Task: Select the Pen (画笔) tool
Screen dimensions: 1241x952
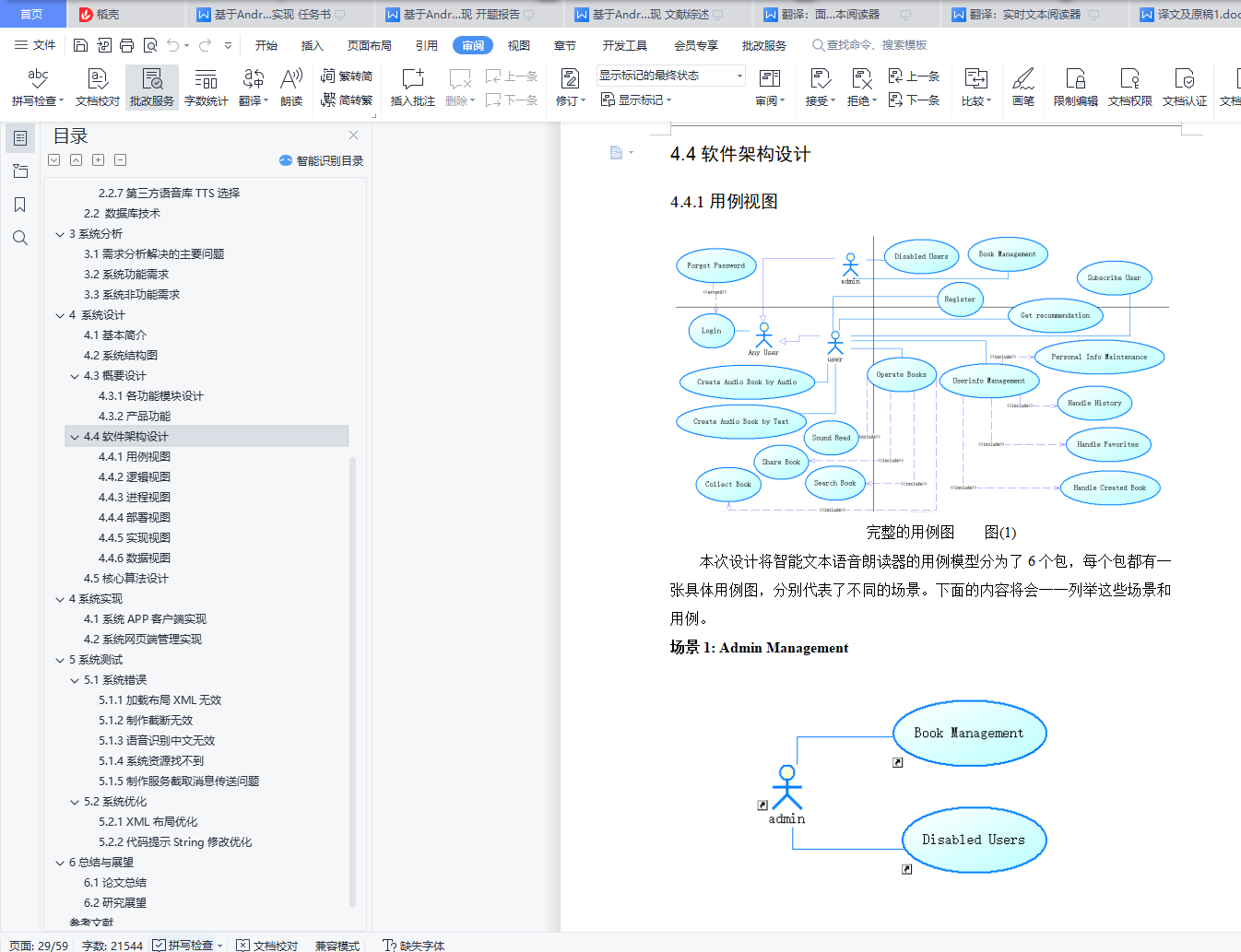Action: coord(1023,88)
